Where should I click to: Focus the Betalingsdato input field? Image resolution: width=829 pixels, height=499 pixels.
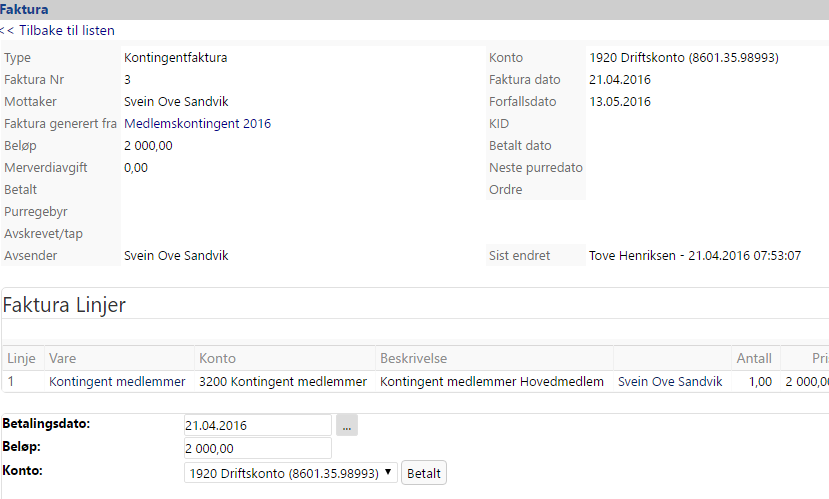(257, 426)
